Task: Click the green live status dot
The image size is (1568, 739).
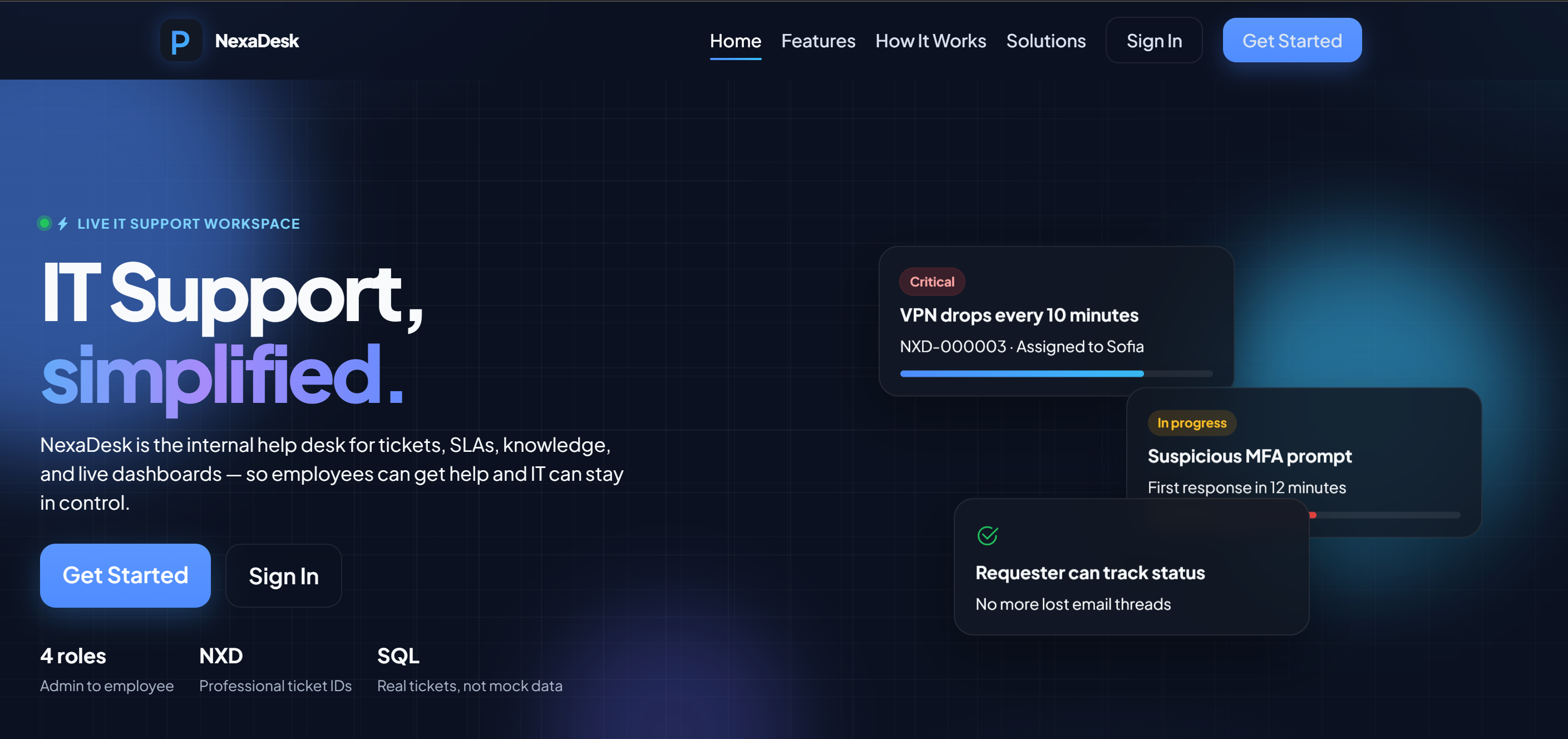Action: (x=45, y=223)
